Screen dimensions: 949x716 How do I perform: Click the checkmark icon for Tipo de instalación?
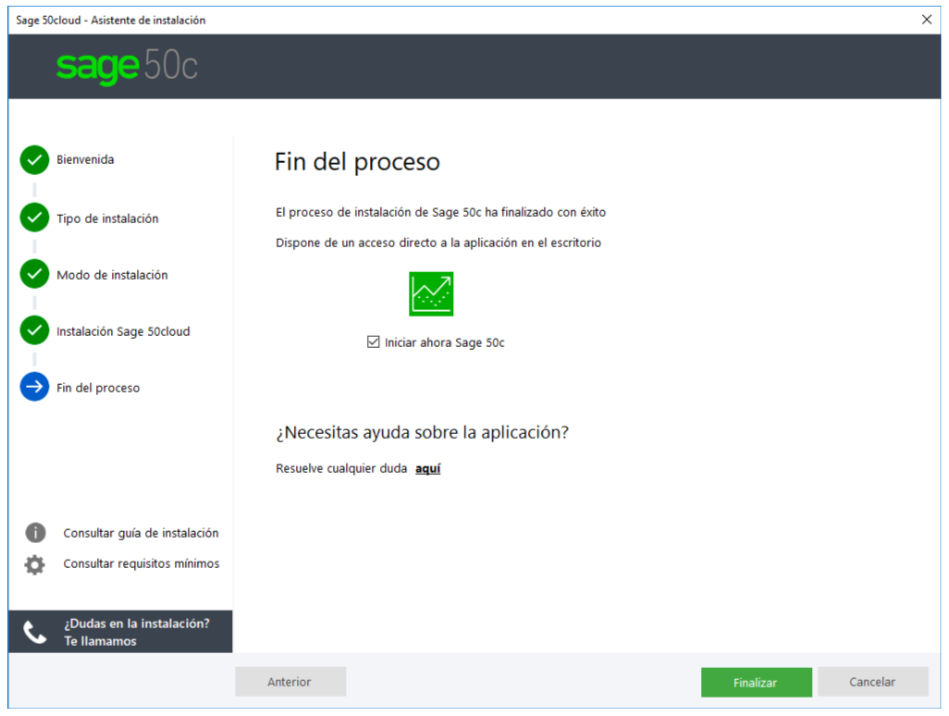tap(34, 218)
